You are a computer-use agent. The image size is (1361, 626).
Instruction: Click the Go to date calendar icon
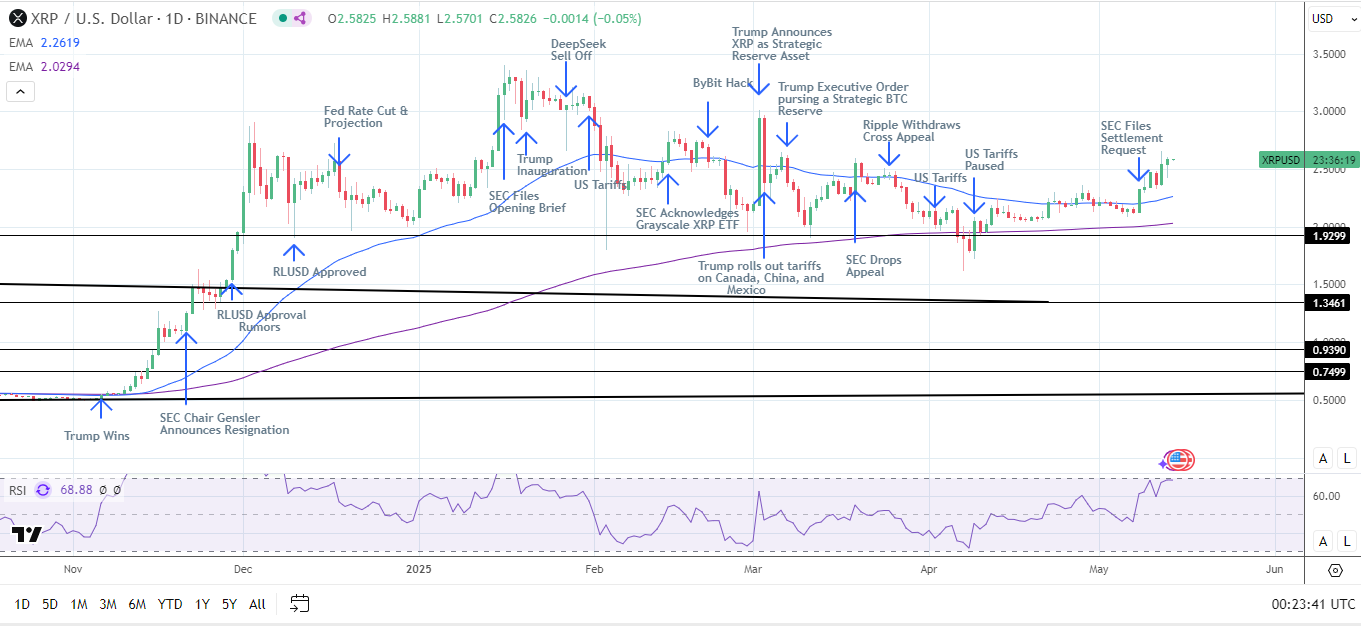[x=299, y=603]
